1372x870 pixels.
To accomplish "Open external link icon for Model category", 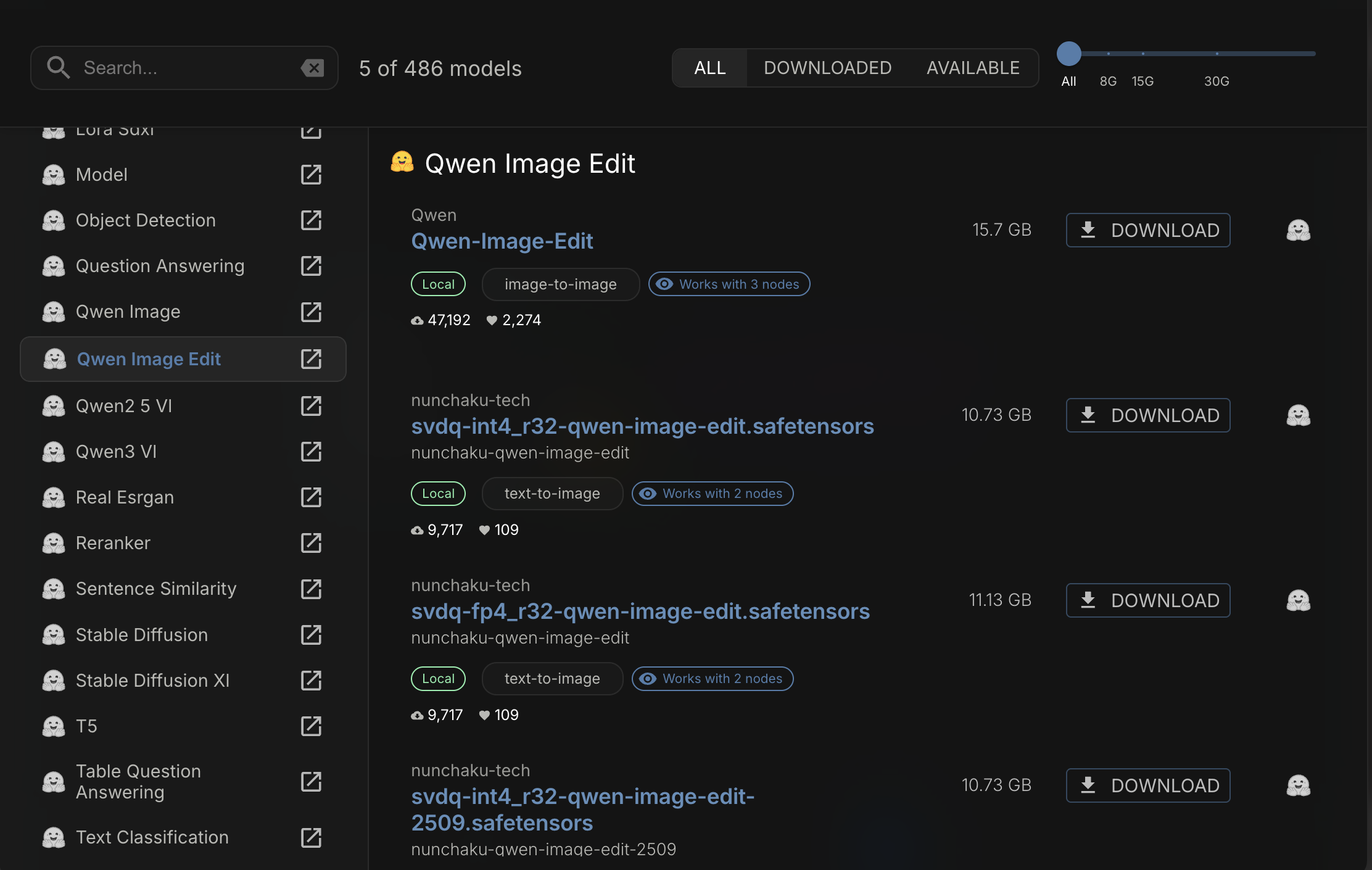I will 311,175.
